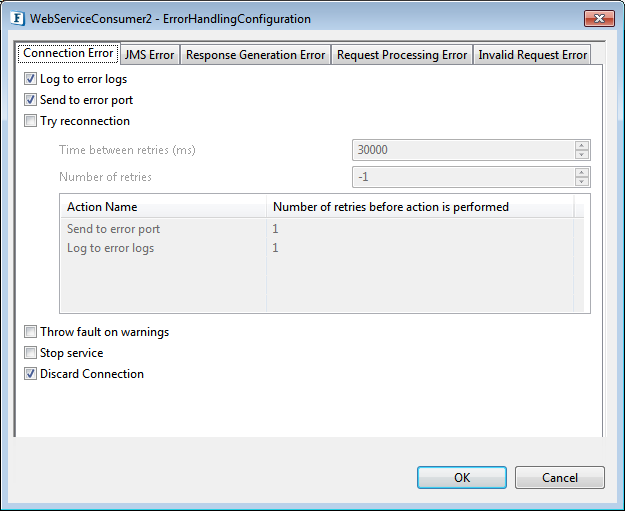Click the Fiorano application icon in title bar
Screen dimensions: 625x511
click(17, 18)
